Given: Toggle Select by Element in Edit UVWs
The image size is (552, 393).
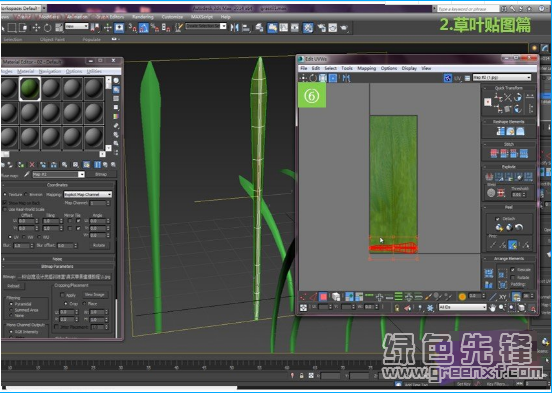Looking at the screenshot, I should click(x=335, y=297).
